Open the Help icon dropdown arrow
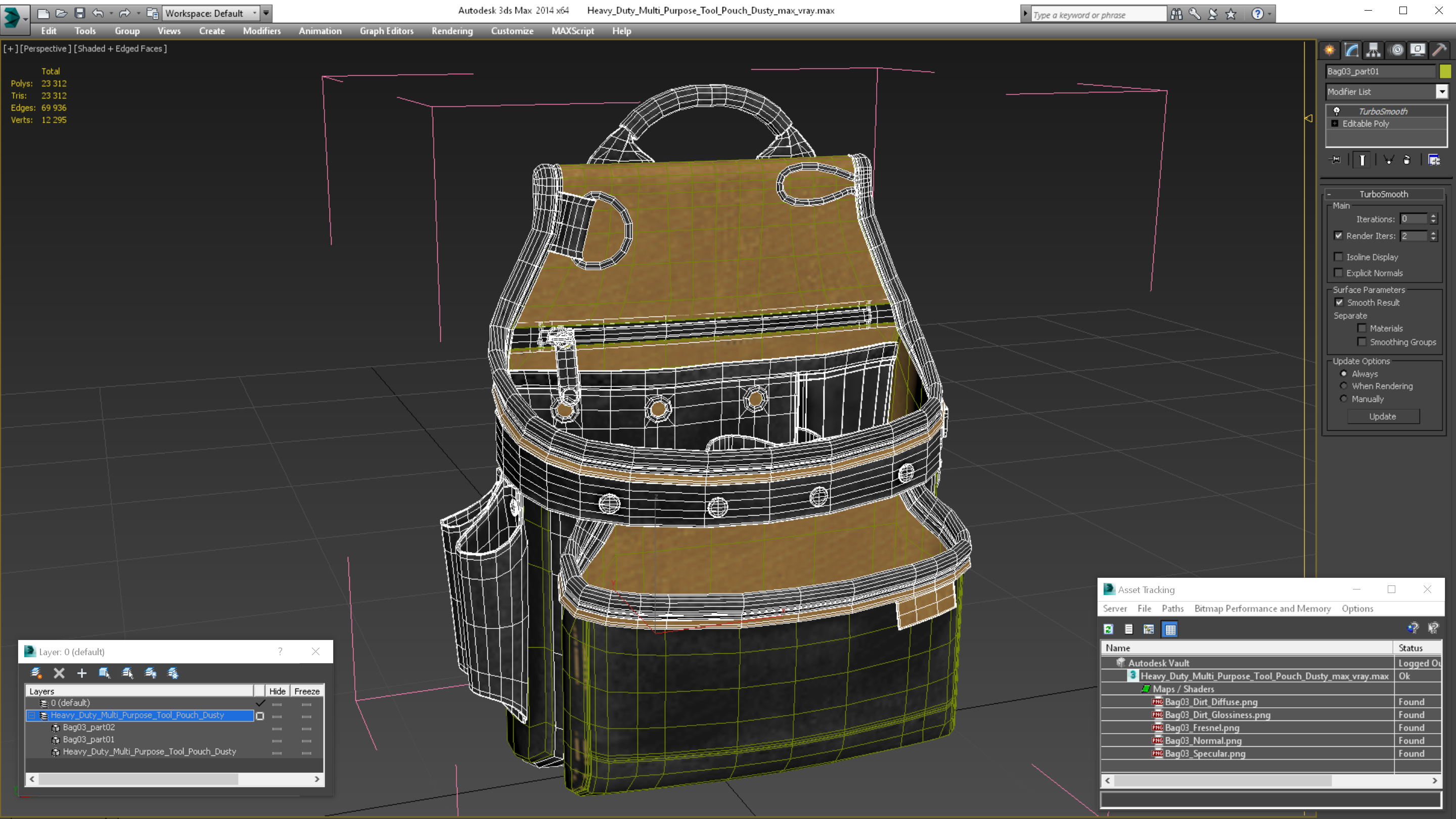 pyautogui.click(x=1270, y=14)
